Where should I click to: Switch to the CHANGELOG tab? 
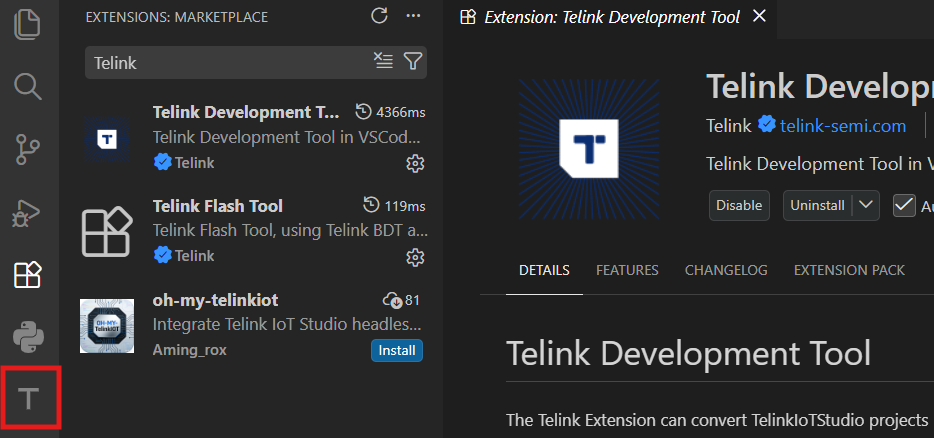tap(726, 270)
